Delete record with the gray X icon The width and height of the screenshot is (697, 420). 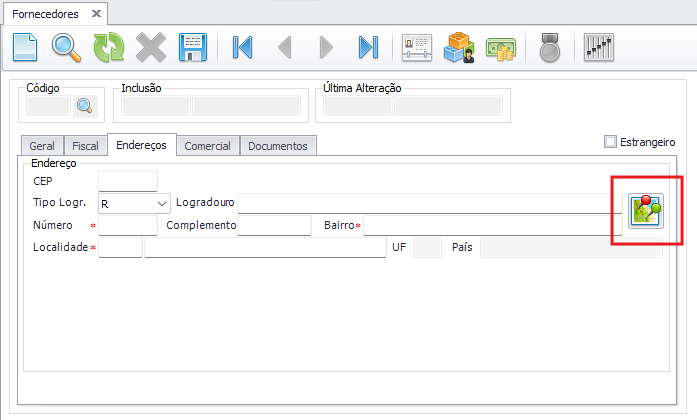tap(150, 47)
